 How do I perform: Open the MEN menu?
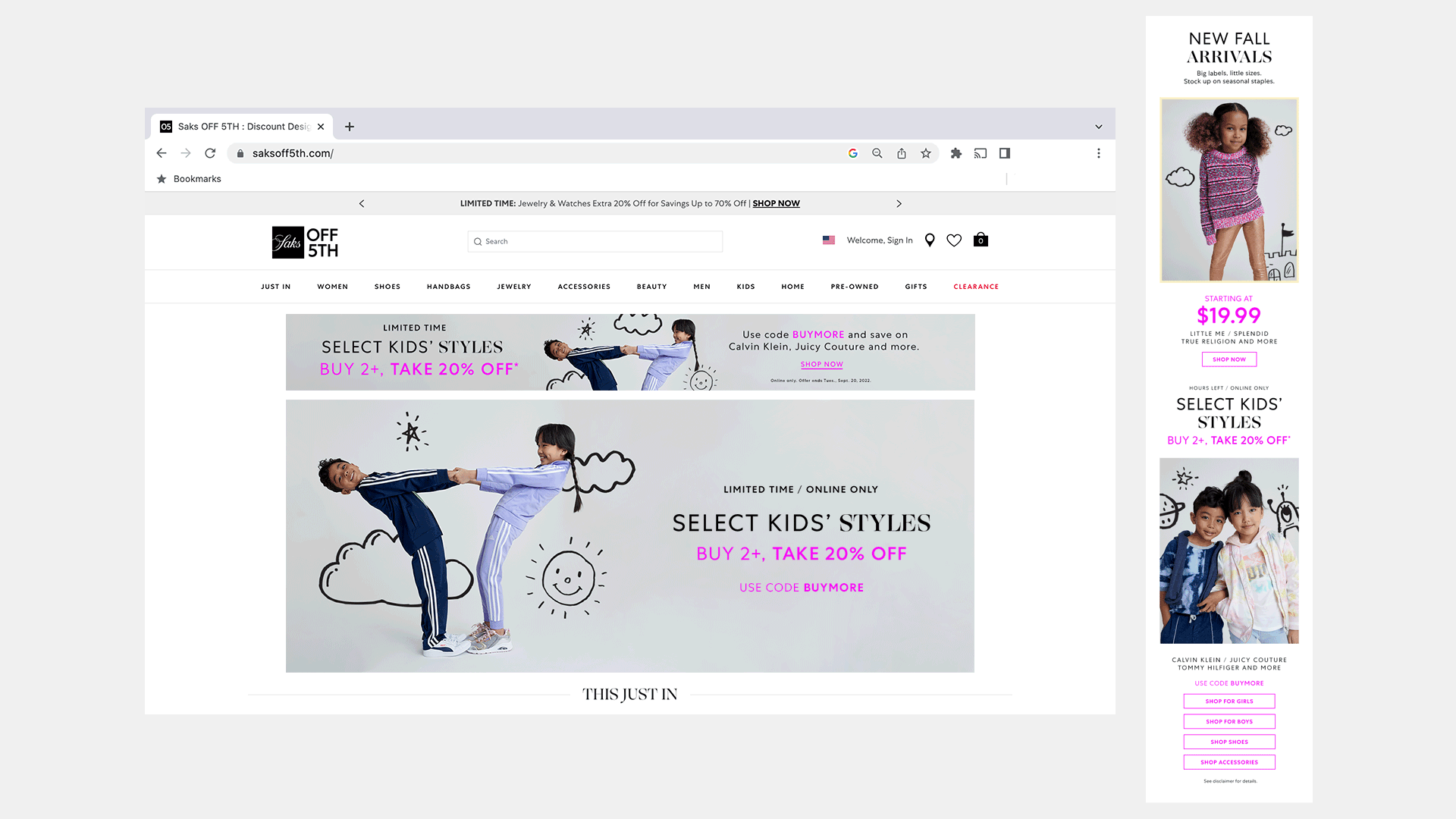click(x=702, y=287)
